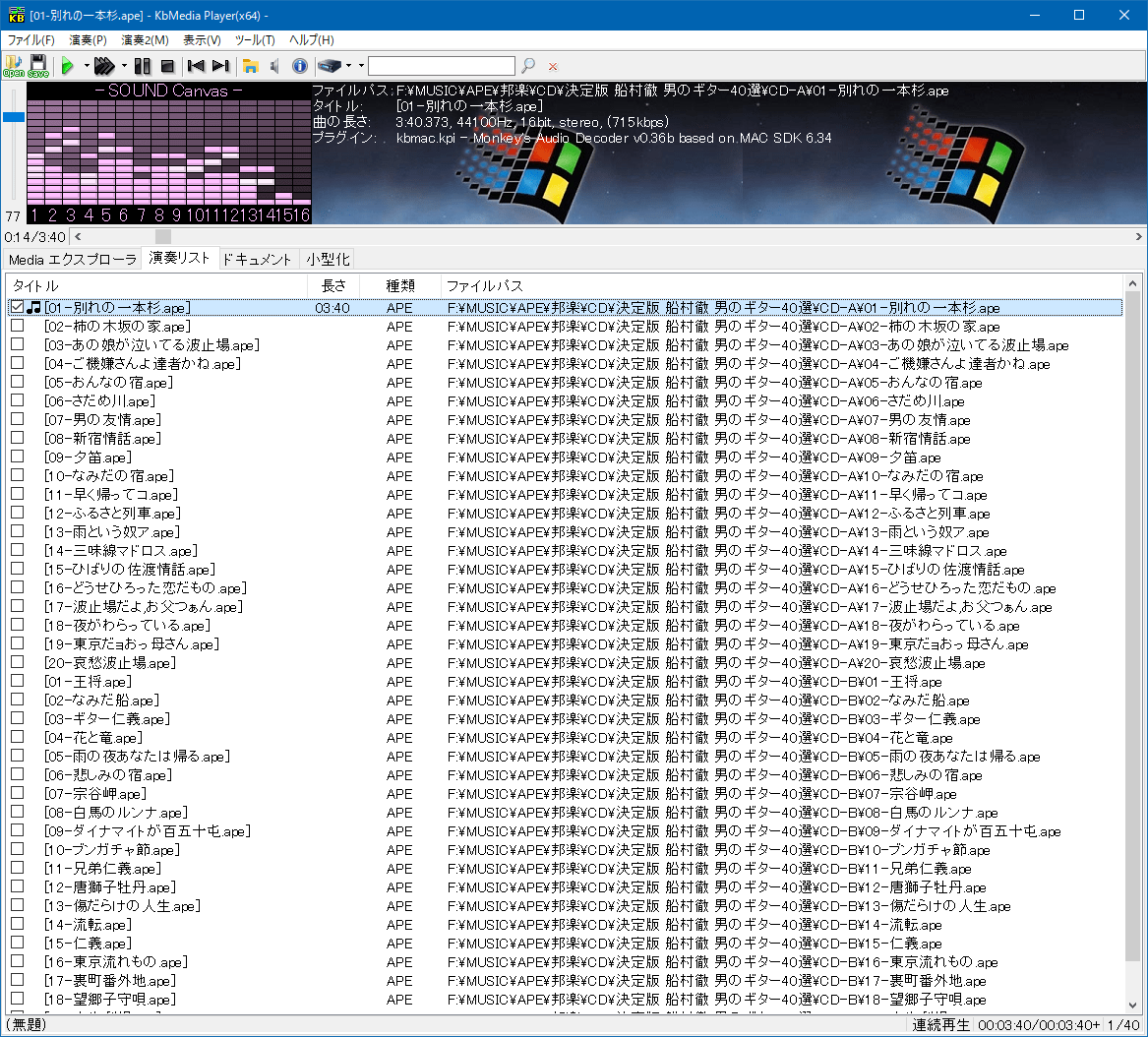Expand the output device icon dropdown
Viewport: 1148px width, 1037px height.
point(348,66)
